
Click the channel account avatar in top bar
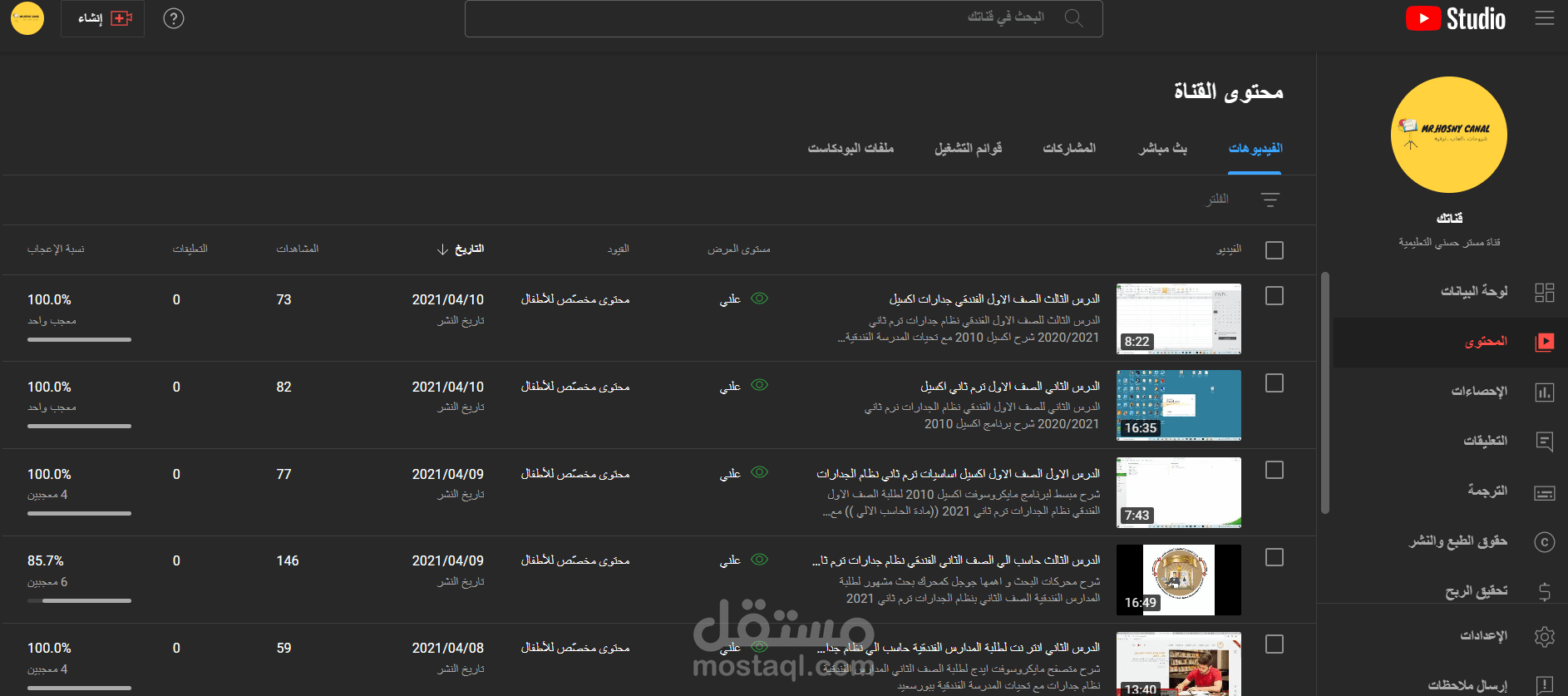coord(27,18)
